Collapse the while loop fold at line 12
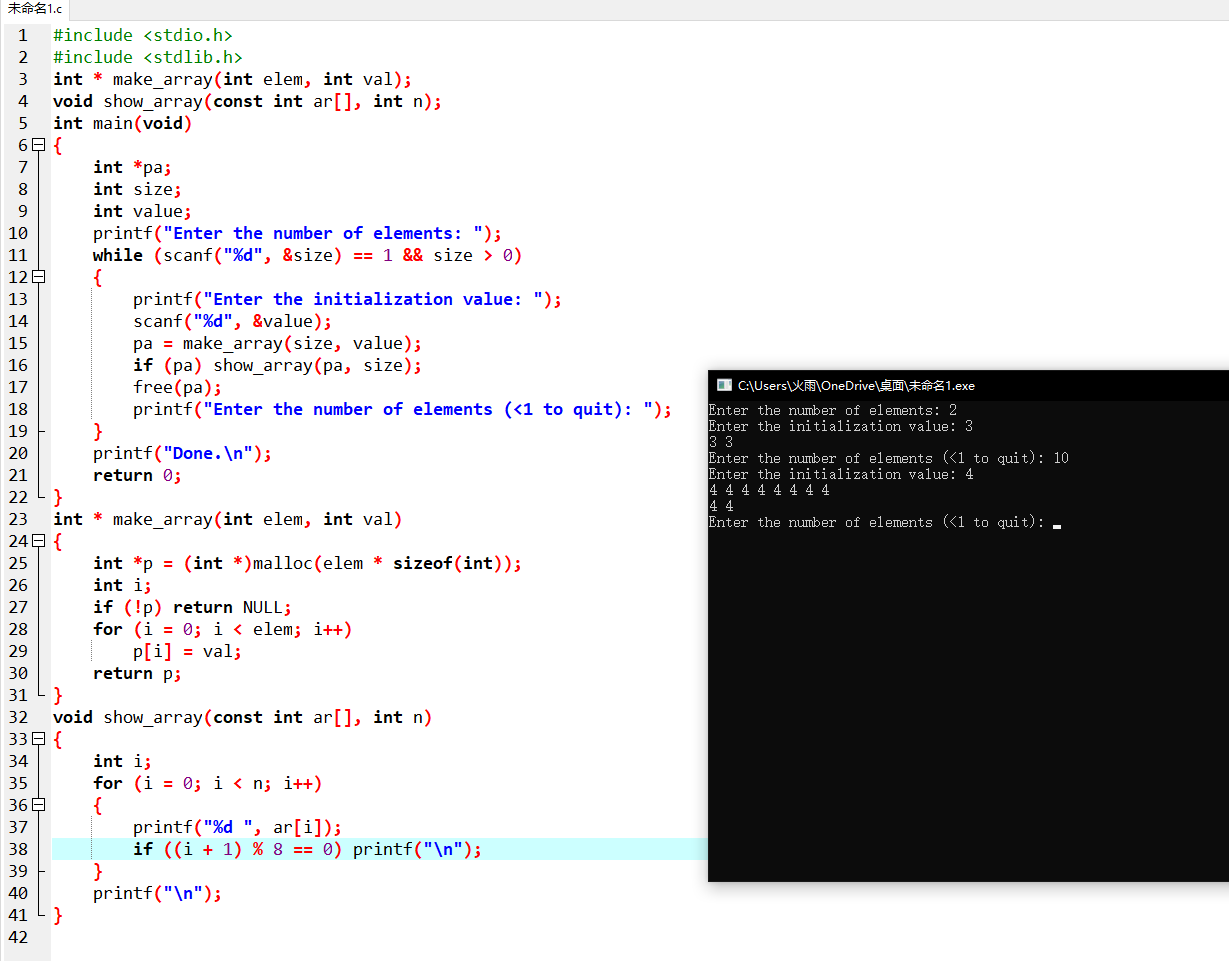The width and height of the screenshot is (1229, 961). click(x=39, y=277)
